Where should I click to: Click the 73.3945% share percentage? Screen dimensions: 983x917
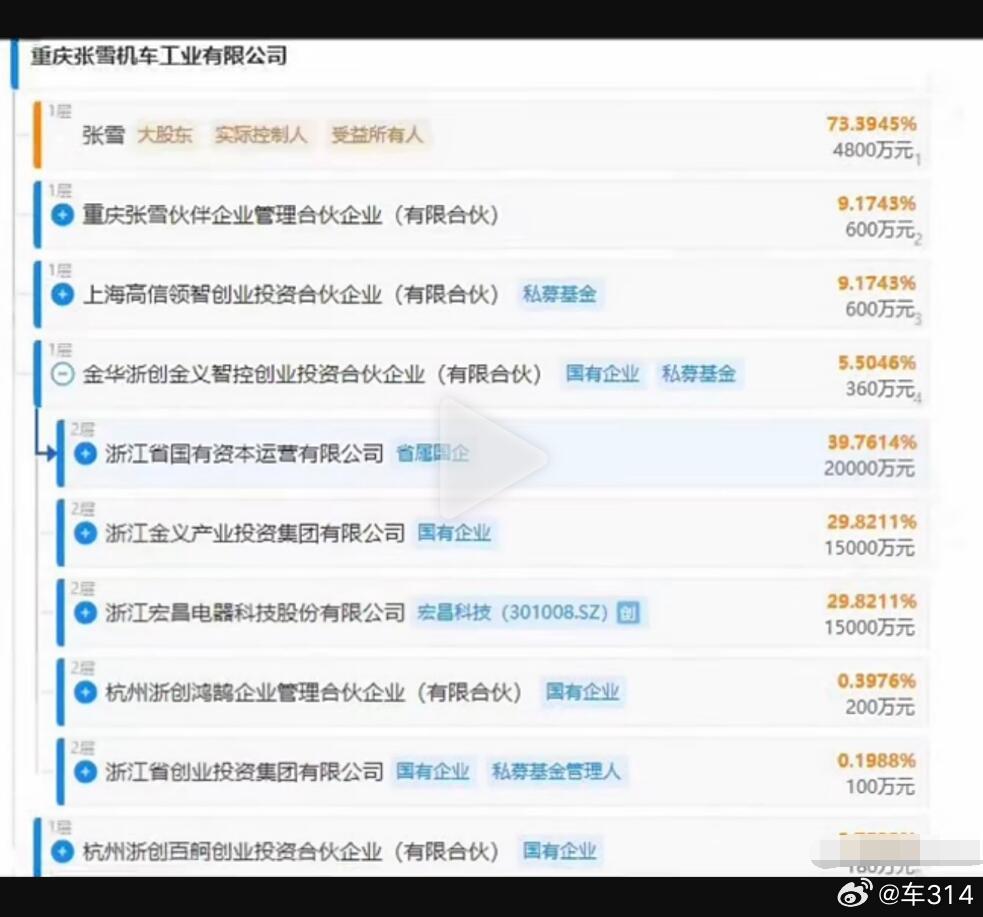click(871, 124)
